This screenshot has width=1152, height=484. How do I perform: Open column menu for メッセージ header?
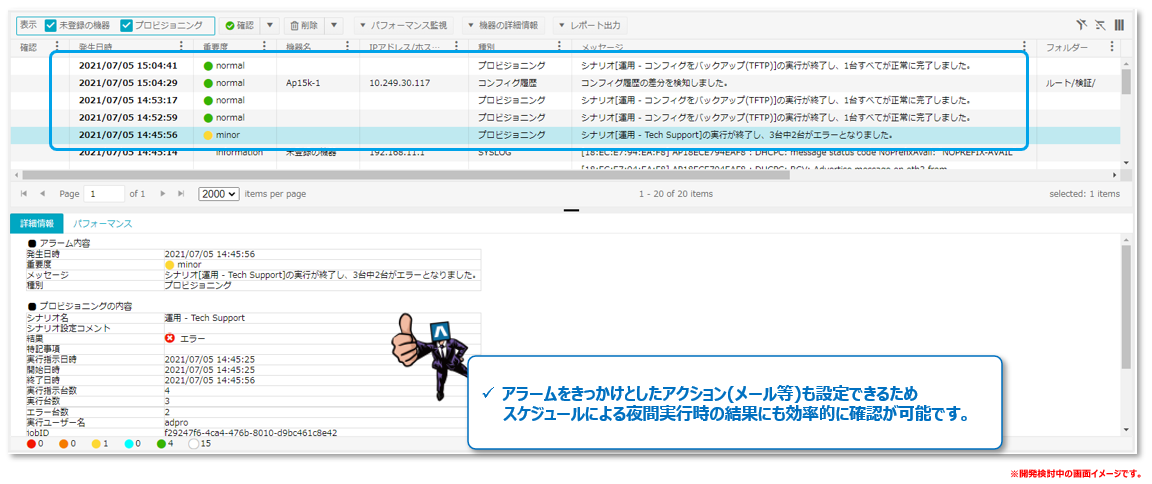[1024, 46]
